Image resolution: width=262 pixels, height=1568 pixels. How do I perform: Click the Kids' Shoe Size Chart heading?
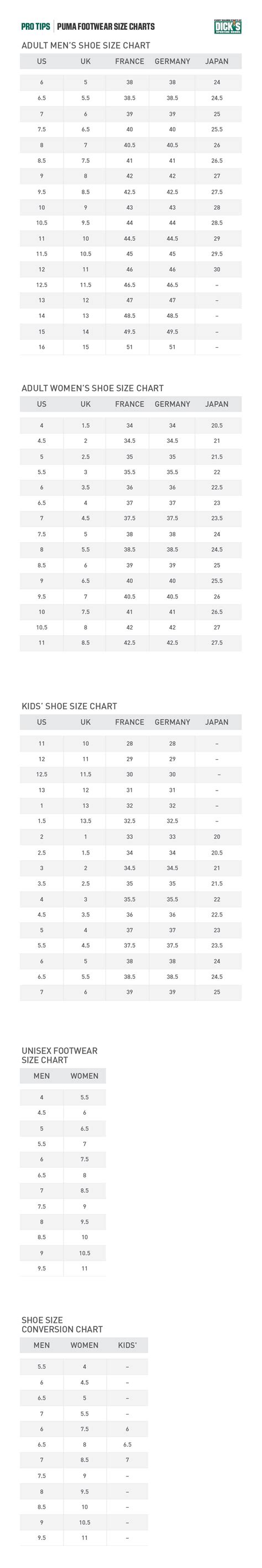click(70, 706)
